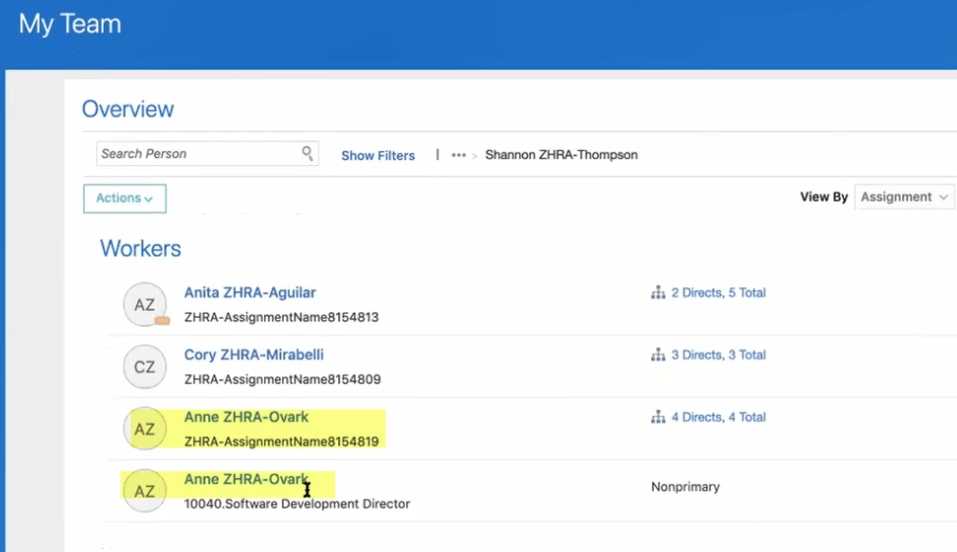Click the Show Filters link
This screenshot has width=957, height=552.
(x=378, y=155)
